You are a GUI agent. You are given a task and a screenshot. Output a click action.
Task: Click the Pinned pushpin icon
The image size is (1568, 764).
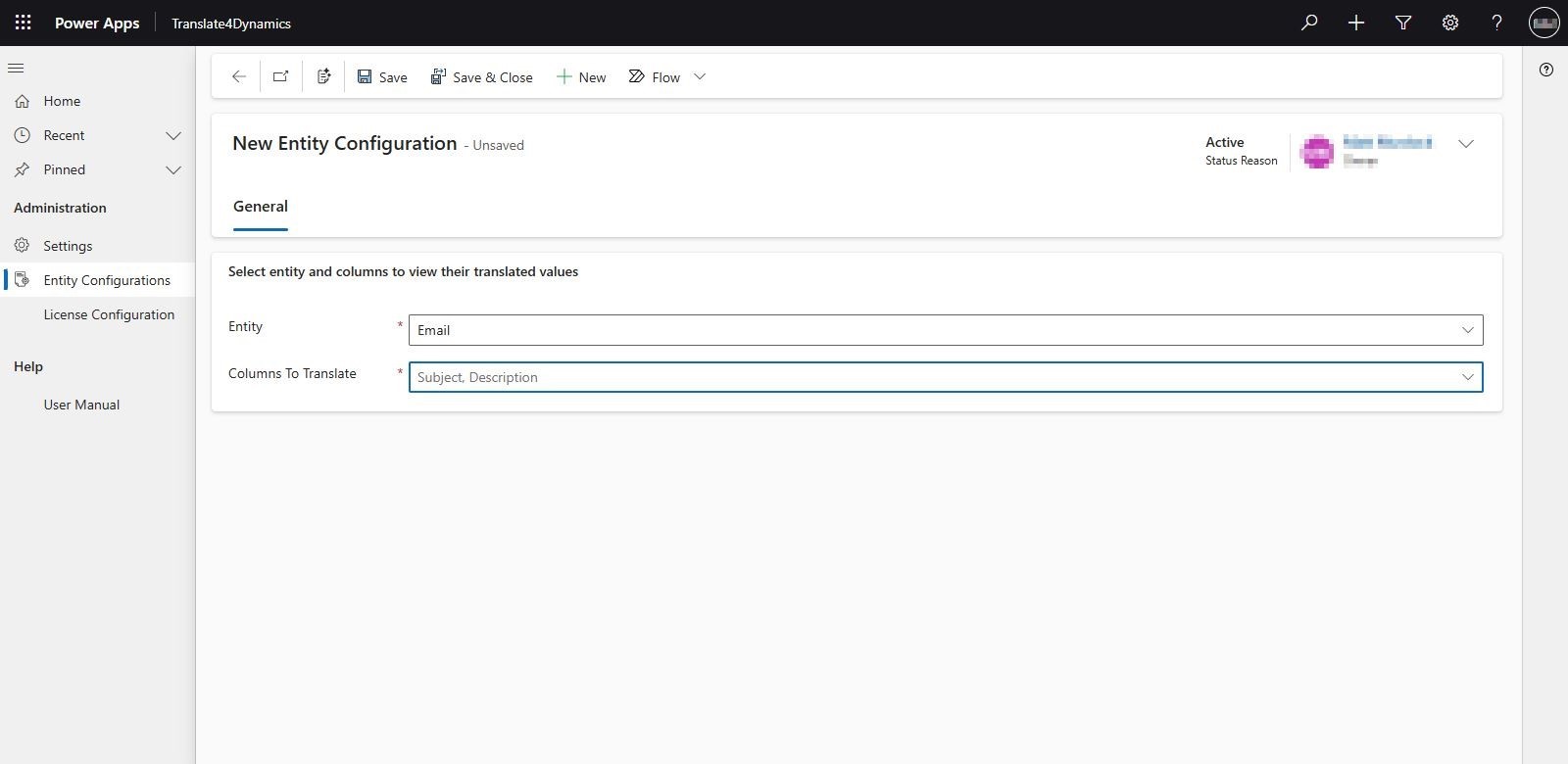[x=23, y=169]
